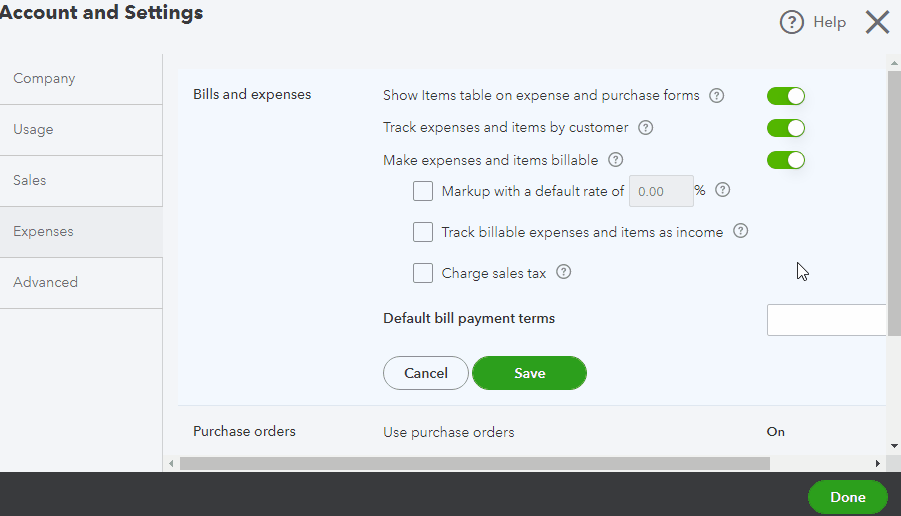Screen dimensions: 901x516
Task: Open the Advanced settings tab
Action: [x=45, y=283]
